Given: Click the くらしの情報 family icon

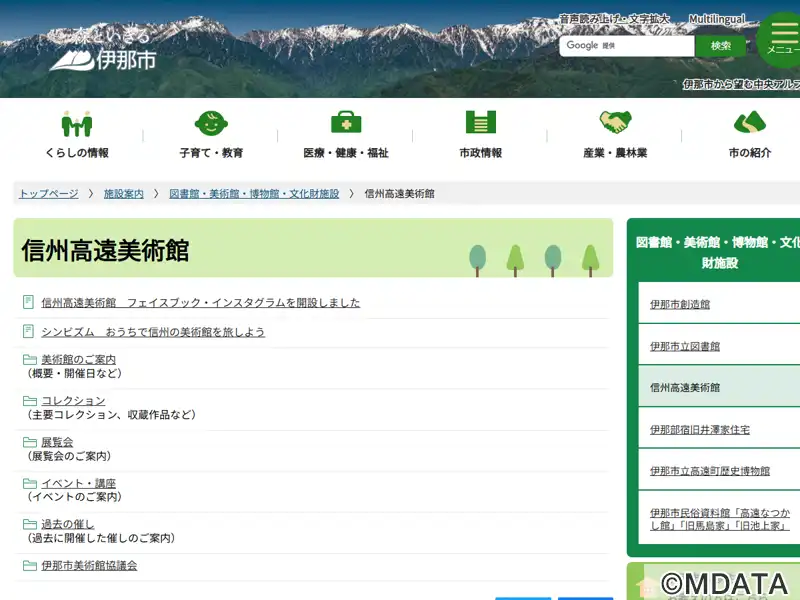Looking at the screenshot, I should (x=76, y=123).
